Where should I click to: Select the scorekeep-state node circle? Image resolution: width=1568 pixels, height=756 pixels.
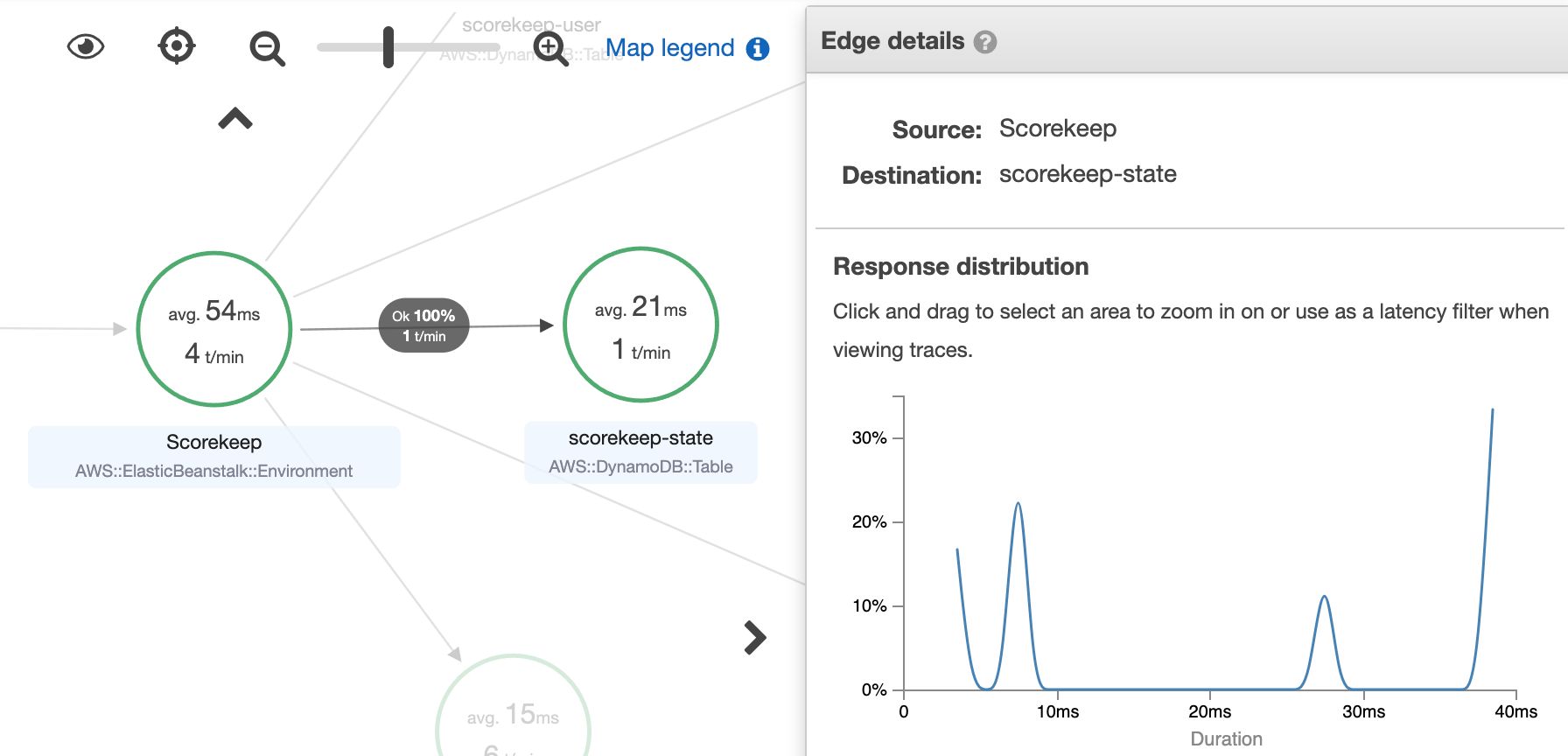point(640,325)
